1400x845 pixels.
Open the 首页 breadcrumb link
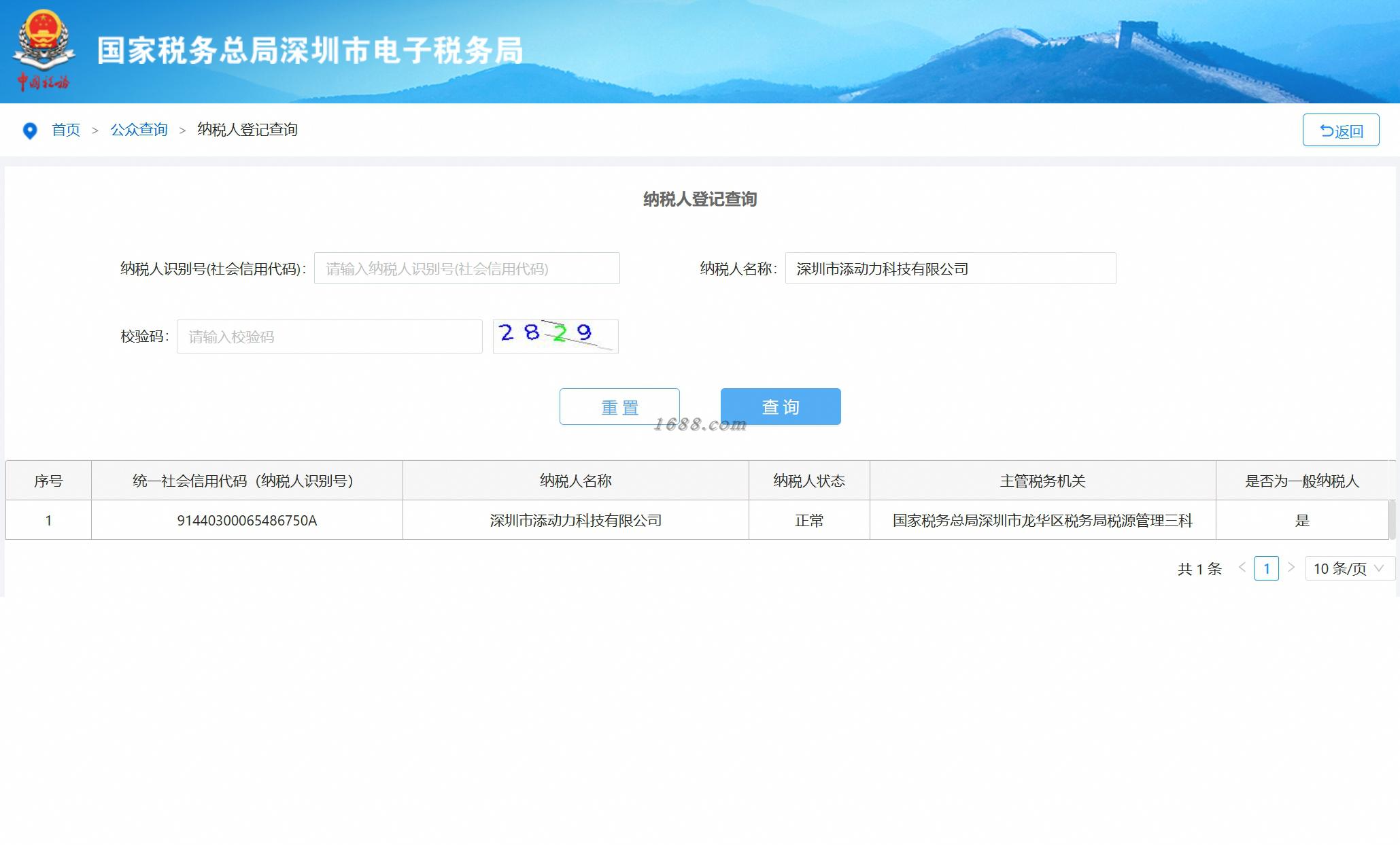(x=66, y=130)
